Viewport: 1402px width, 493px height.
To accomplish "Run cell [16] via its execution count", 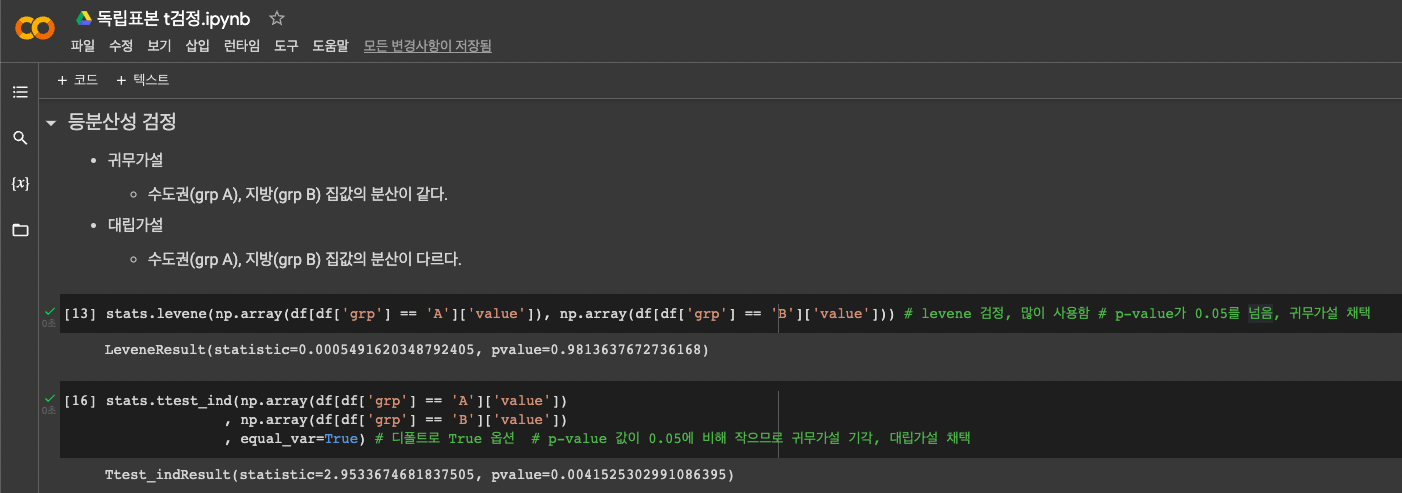I will click(80, 400).
